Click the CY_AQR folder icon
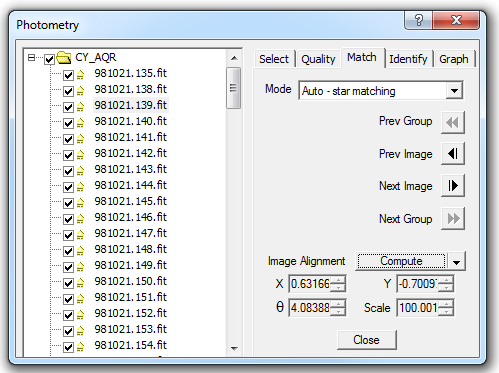499x373 pixels. [x=64, y=58]
